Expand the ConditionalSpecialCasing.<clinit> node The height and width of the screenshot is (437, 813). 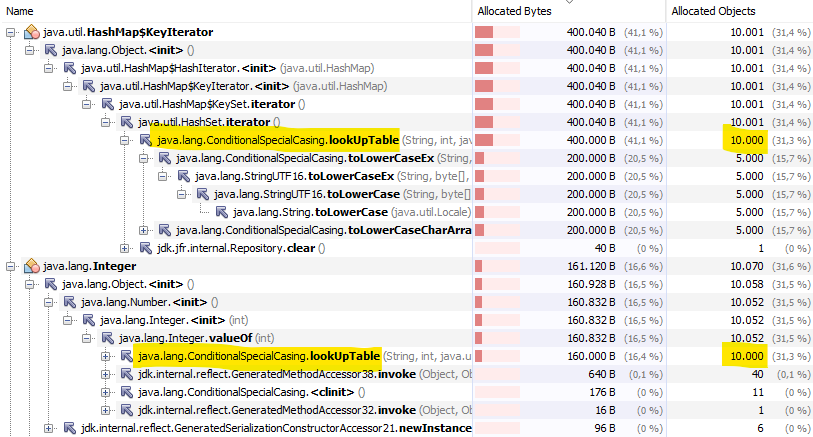point(107,392)
